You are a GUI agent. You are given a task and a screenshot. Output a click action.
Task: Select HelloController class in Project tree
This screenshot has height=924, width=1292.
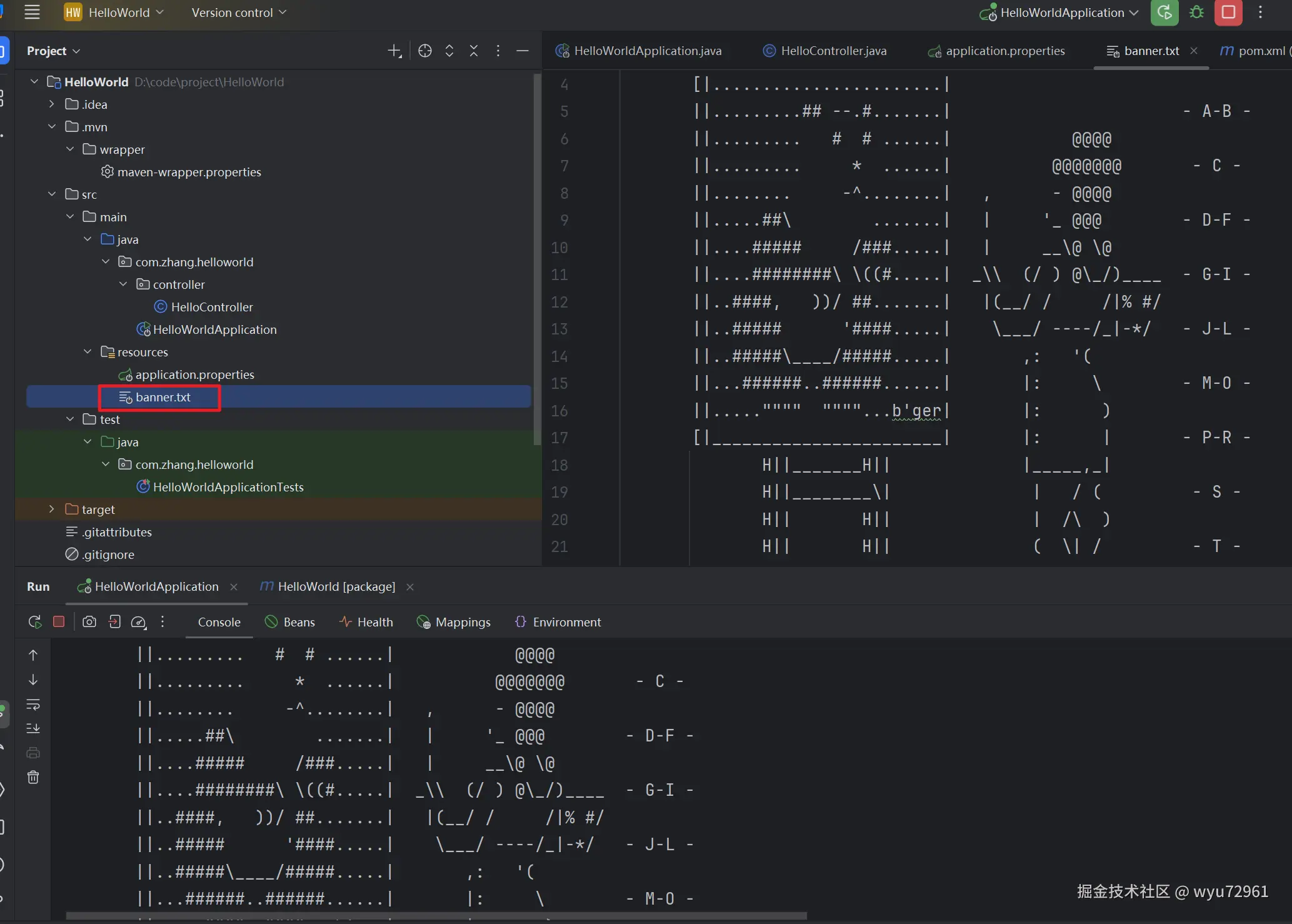[x=204, y=307]
